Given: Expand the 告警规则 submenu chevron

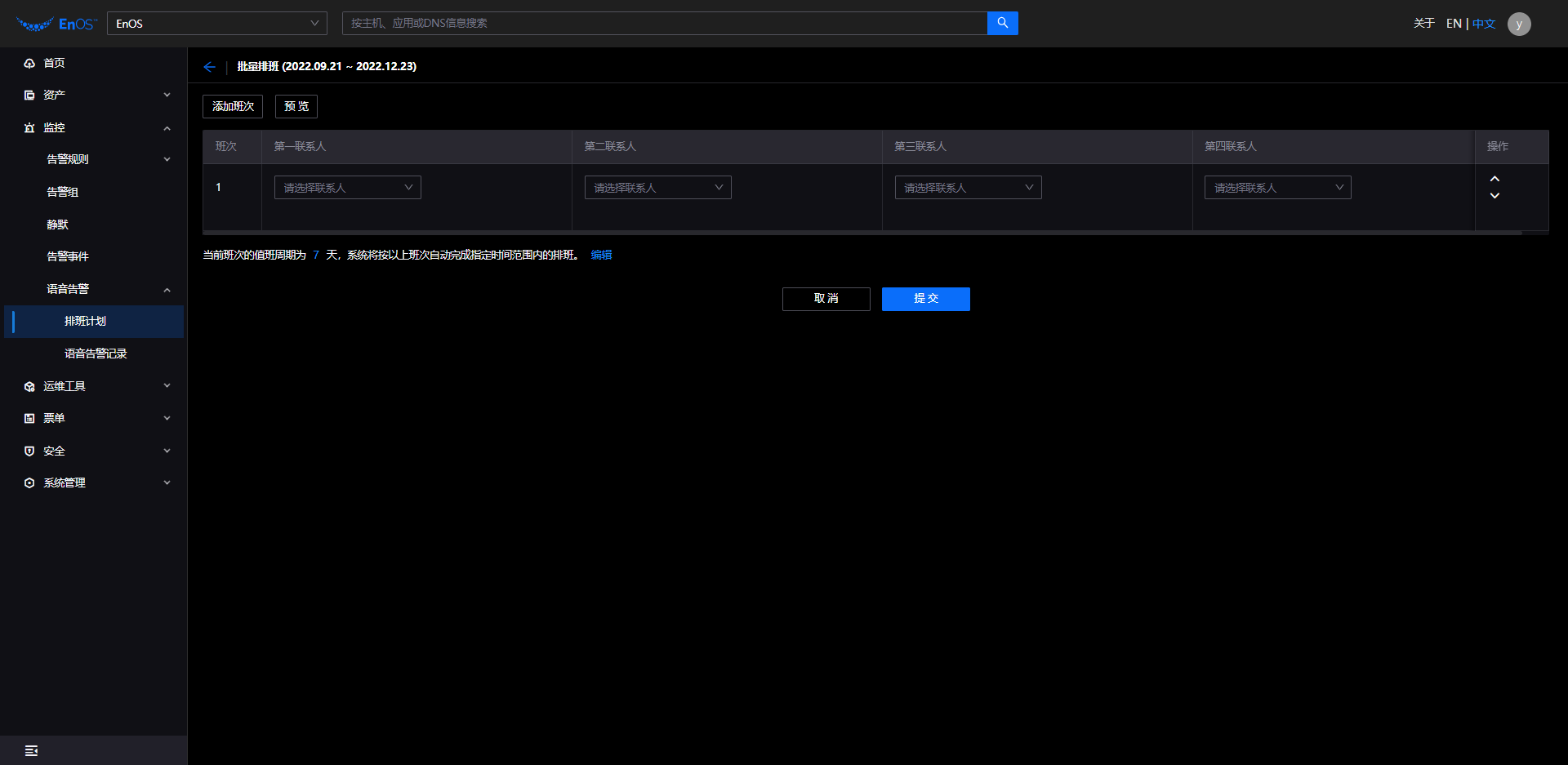Looking at the screenshot, I should point(167,159).
